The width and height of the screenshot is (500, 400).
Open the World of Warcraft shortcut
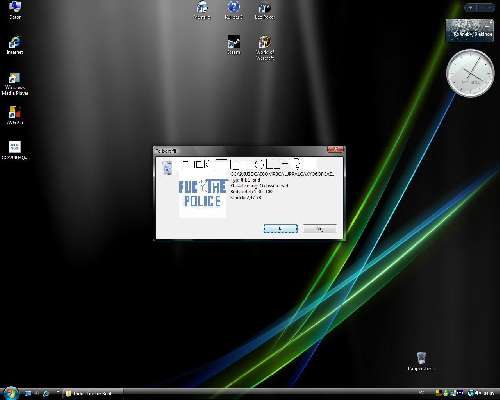coord(265,47)
